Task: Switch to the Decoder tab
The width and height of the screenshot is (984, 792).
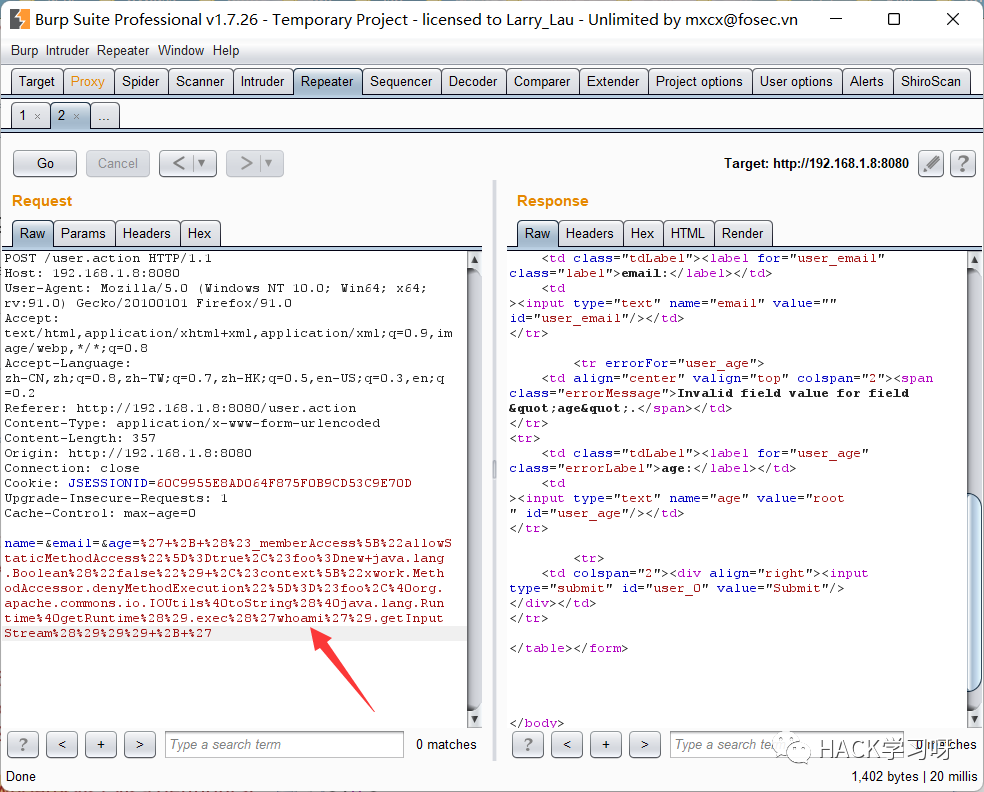Action: [473, 82]
